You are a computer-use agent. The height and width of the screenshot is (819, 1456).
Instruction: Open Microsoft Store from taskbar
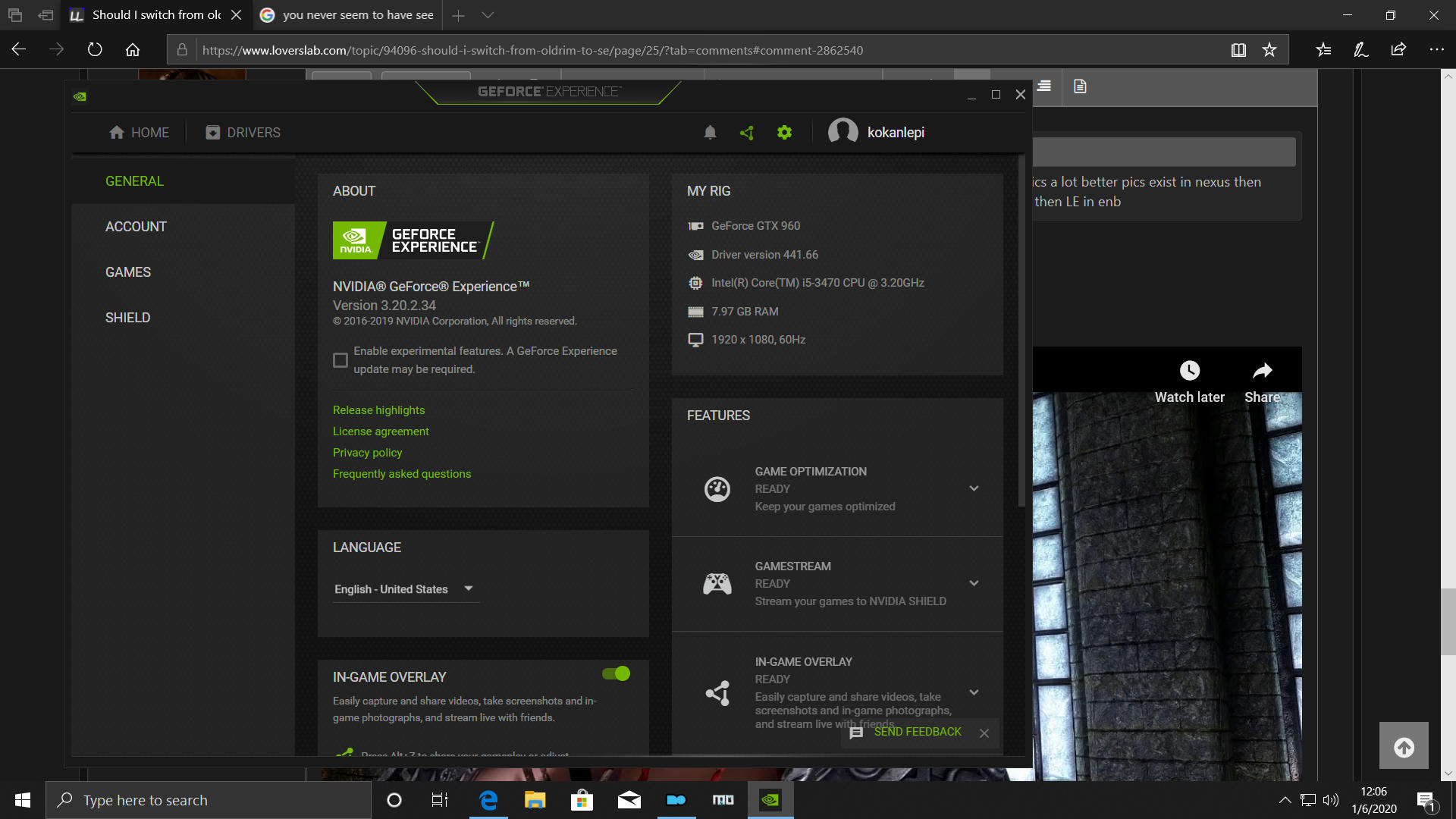click(582, 800)
